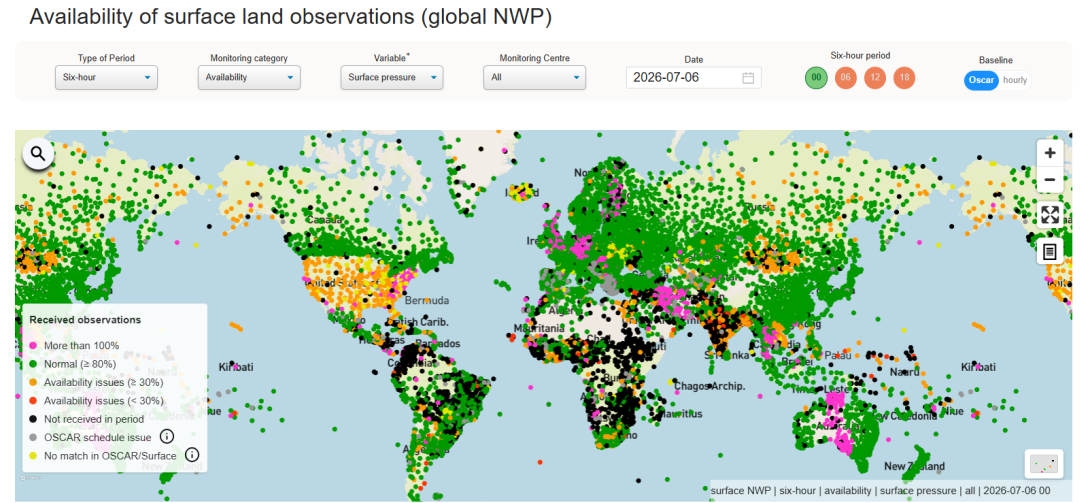
Task: Show info for OSCAR schedule issue
Action: click(166, 436)
